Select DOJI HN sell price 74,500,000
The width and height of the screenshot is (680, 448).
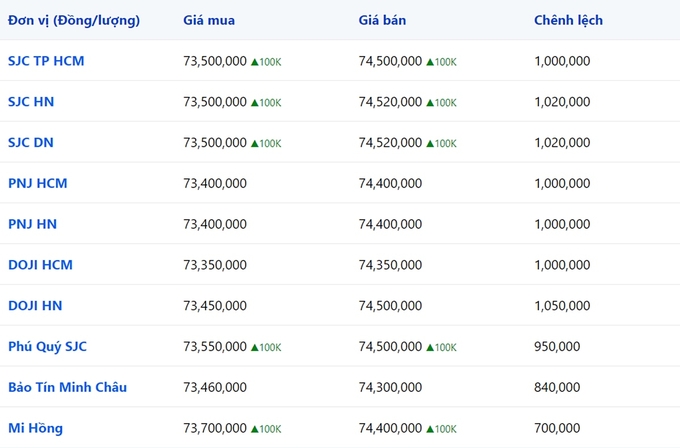click(x=390, y=306)
